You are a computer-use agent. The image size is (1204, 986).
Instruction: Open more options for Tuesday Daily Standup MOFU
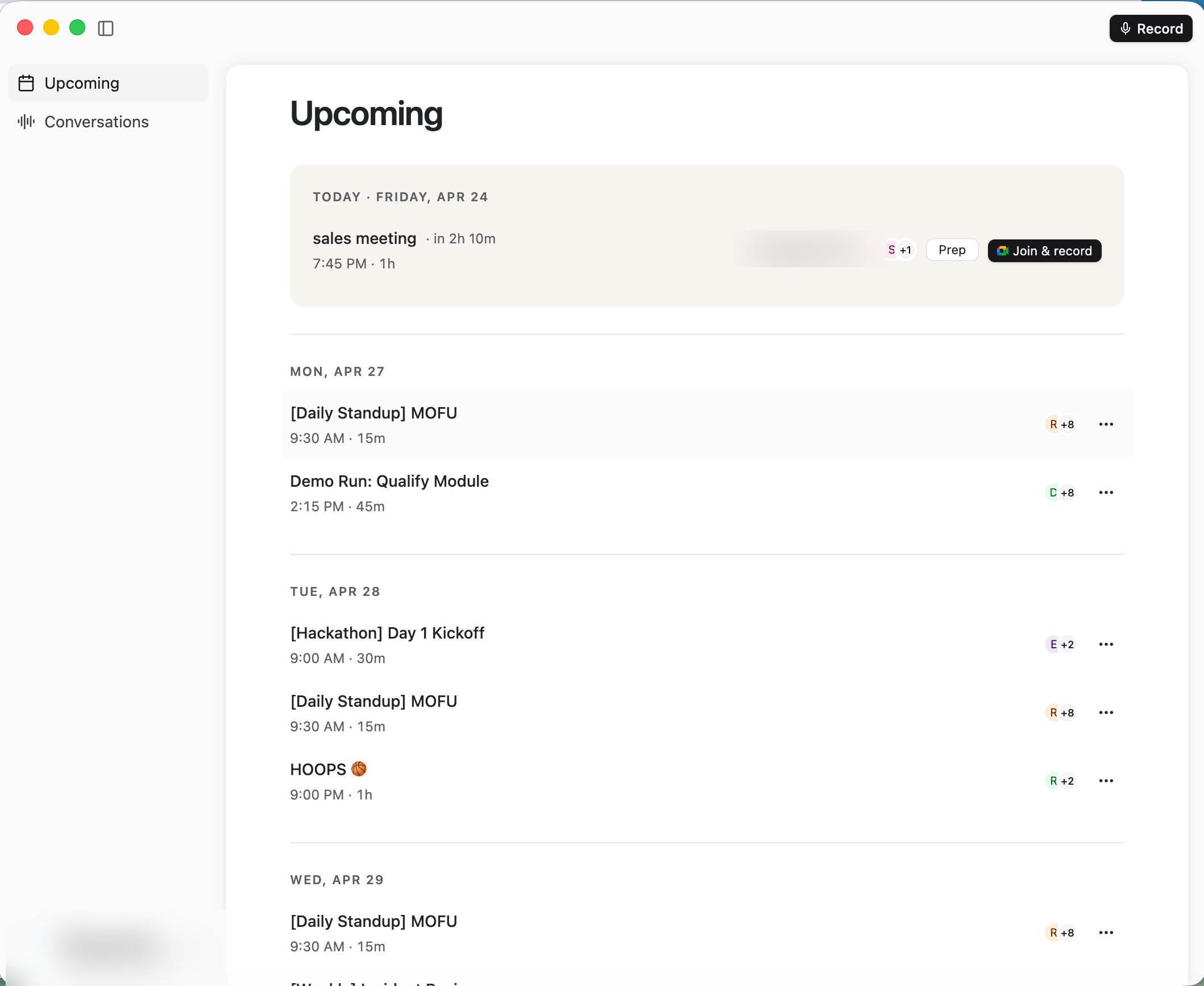pyautogui.click(x=1106, y=712)
